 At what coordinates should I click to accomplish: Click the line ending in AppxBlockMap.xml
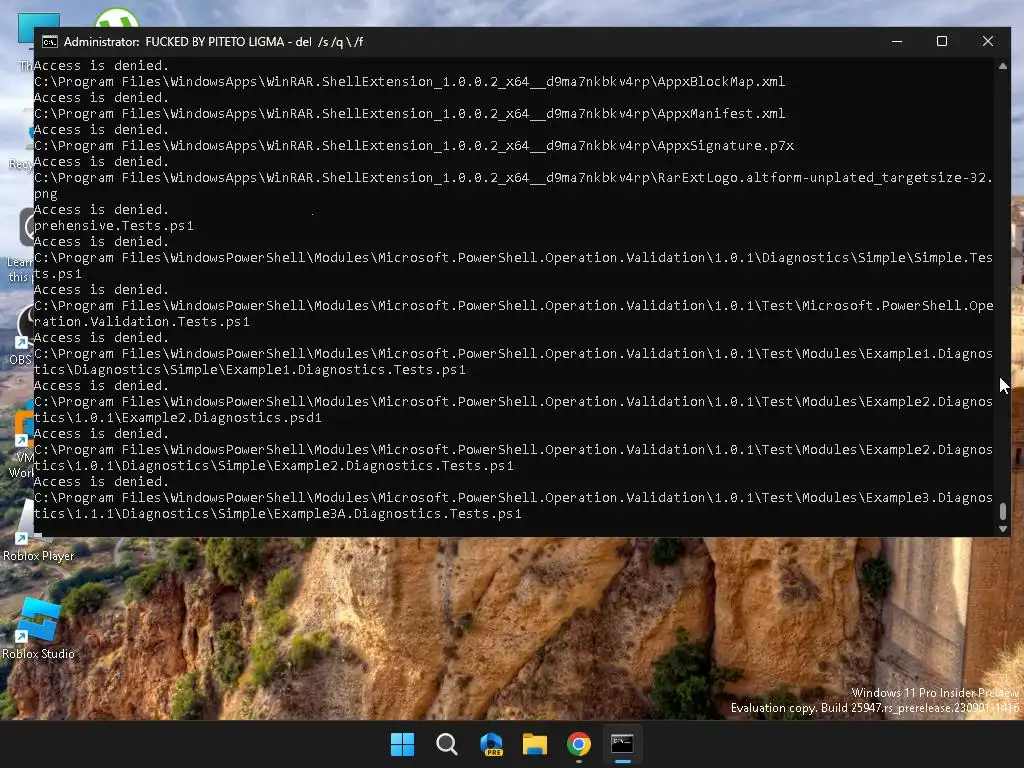coord(409,82)
